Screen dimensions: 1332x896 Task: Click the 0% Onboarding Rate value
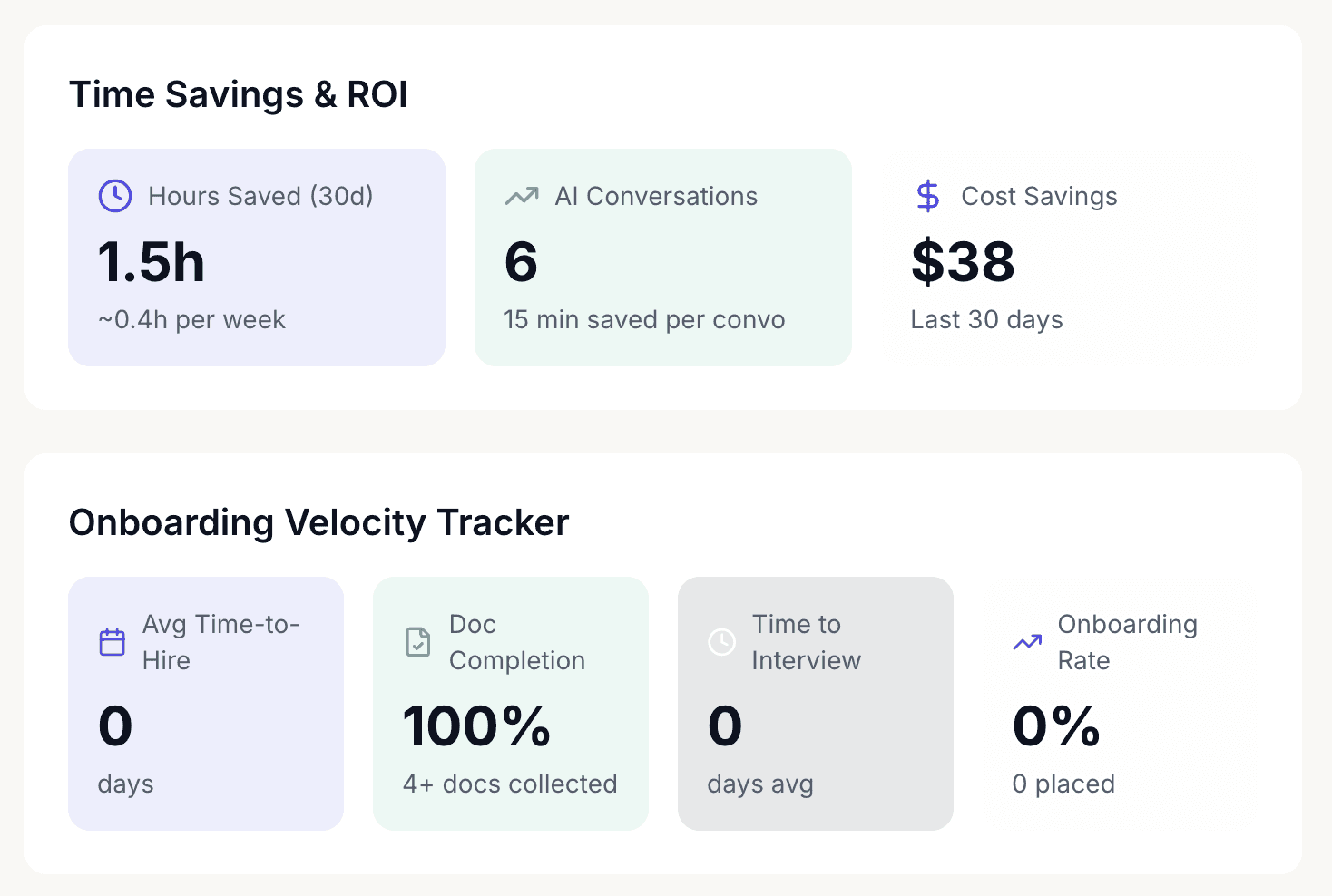coord(1056,726)
